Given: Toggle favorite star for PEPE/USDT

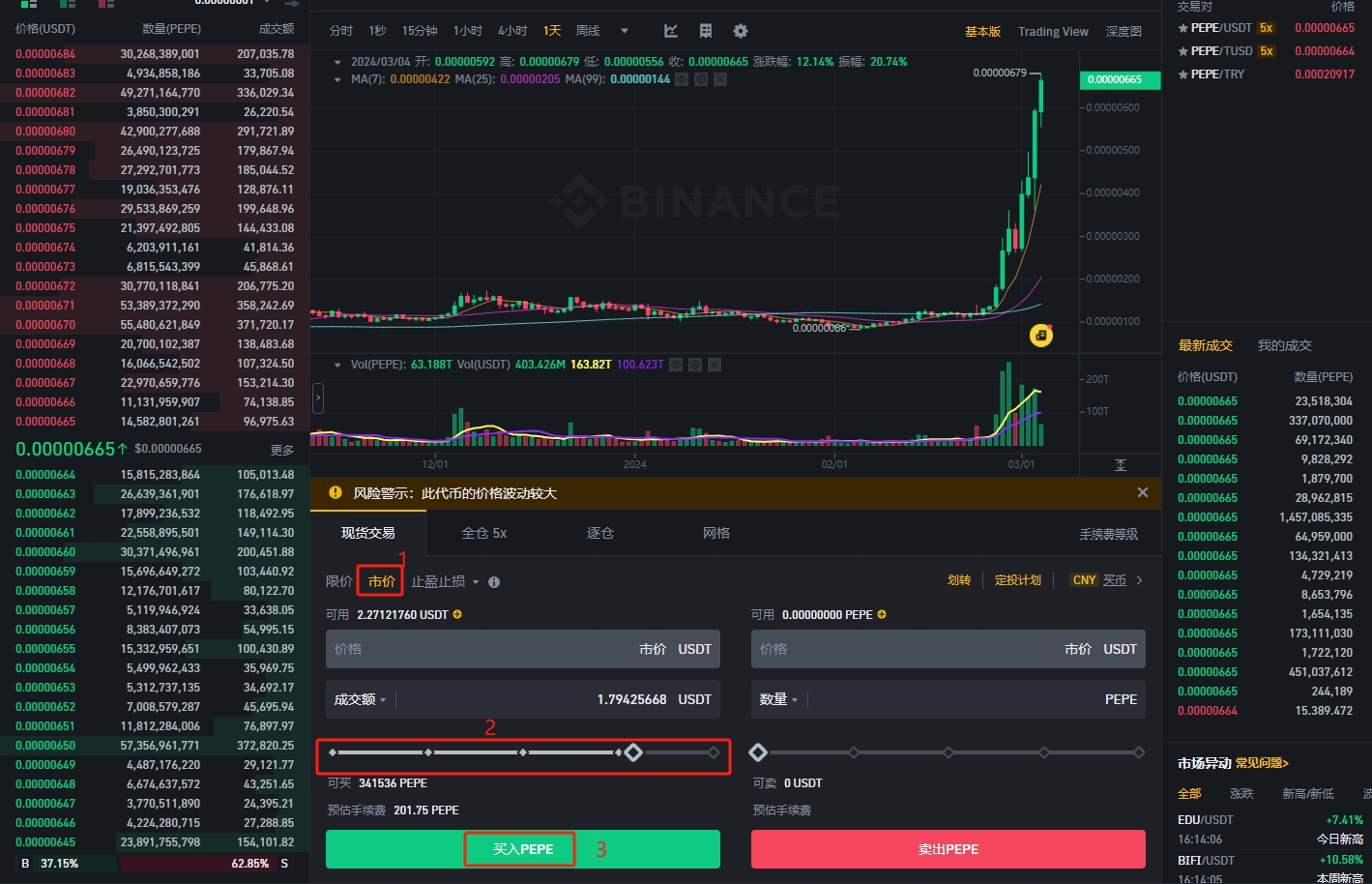Looking at the screenshot, I should [1182, 28].
